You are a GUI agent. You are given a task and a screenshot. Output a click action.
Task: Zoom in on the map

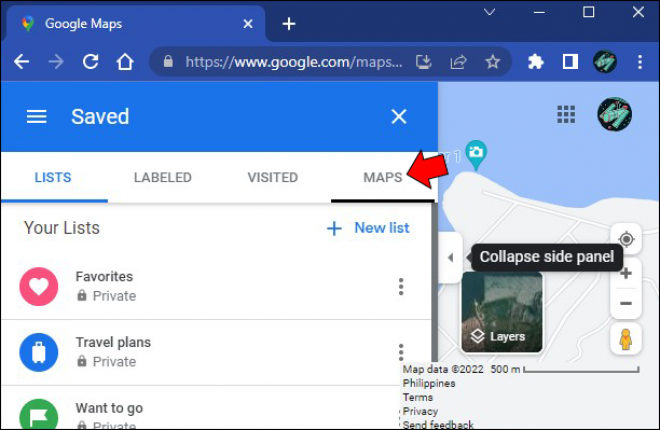626,273
